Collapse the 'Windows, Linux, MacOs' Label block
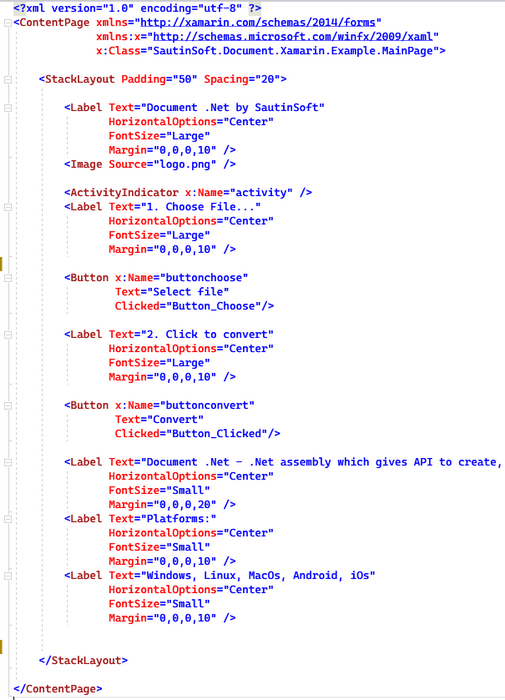This screenshot has width=505, height=700. tap(8, 576)
